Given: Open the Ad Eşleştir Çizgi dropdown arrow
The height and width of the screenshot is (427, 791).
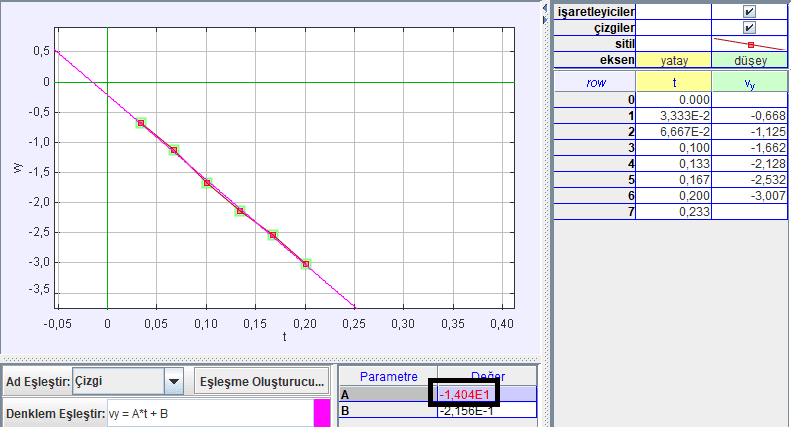Looking at the screenshot, I should [x=174, y=382].
